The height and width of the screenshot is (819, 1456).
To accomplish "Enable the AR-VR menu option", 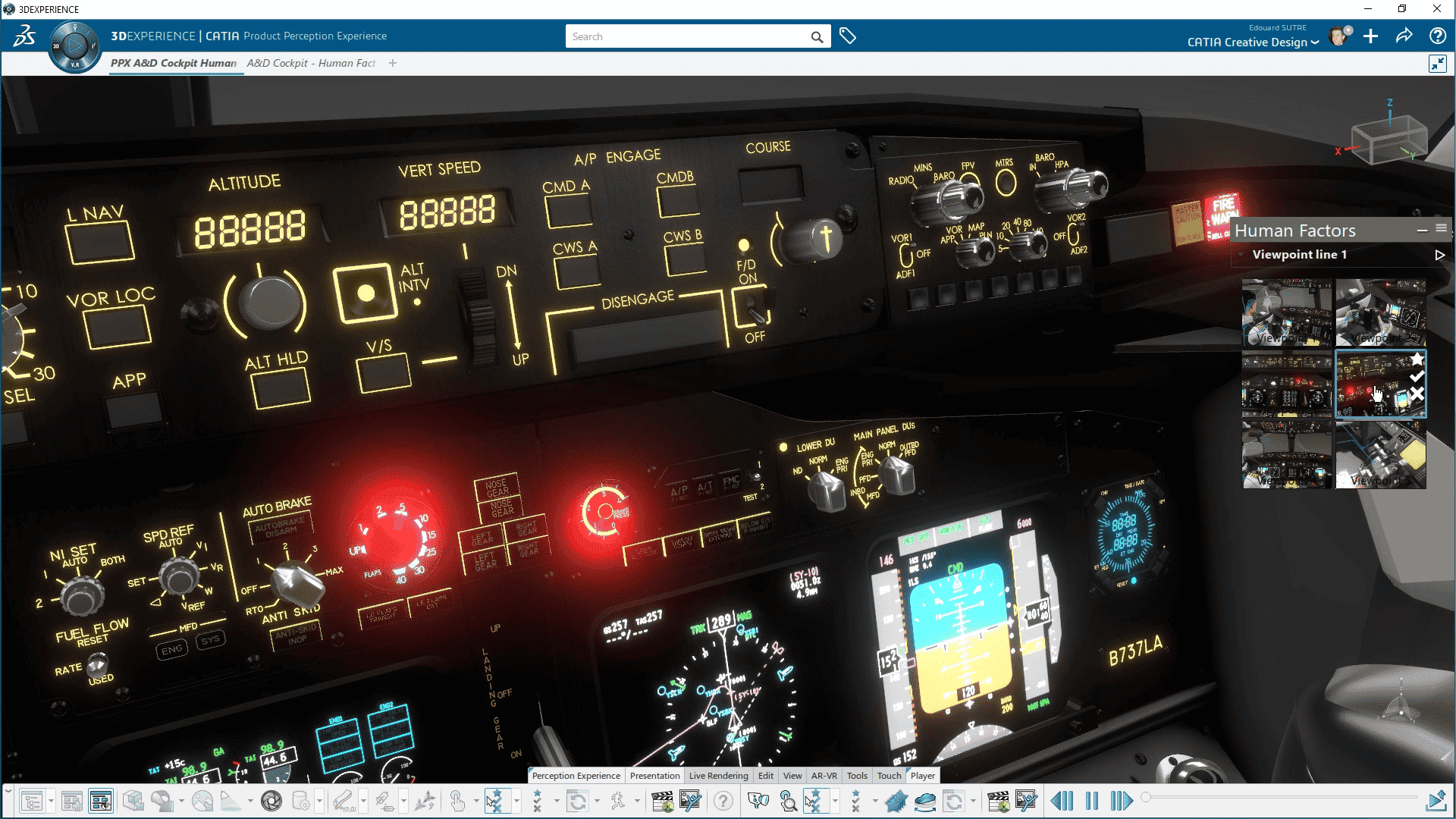I will [821, 775].
